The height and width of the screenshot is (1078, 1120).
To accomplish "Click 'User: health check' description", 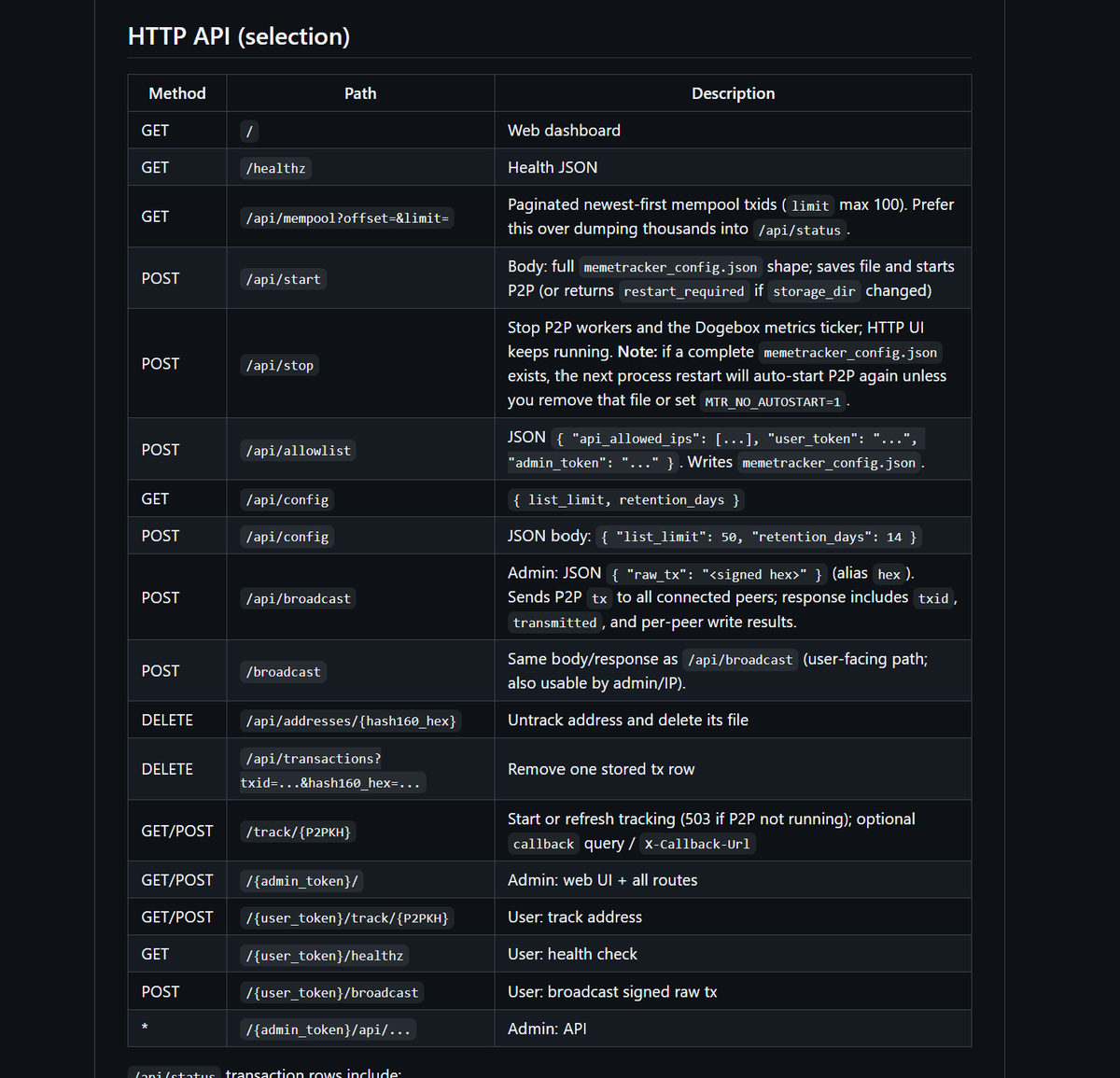I will click(x=572, y=954).
